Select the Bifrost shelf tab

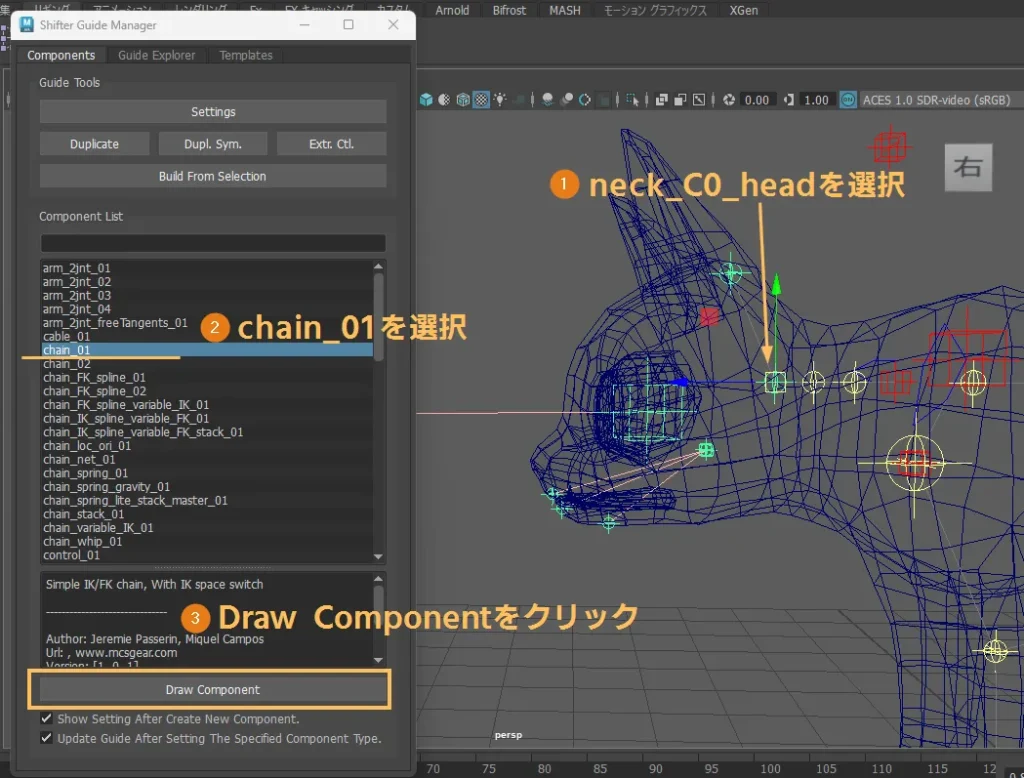(x=509, y=10)
